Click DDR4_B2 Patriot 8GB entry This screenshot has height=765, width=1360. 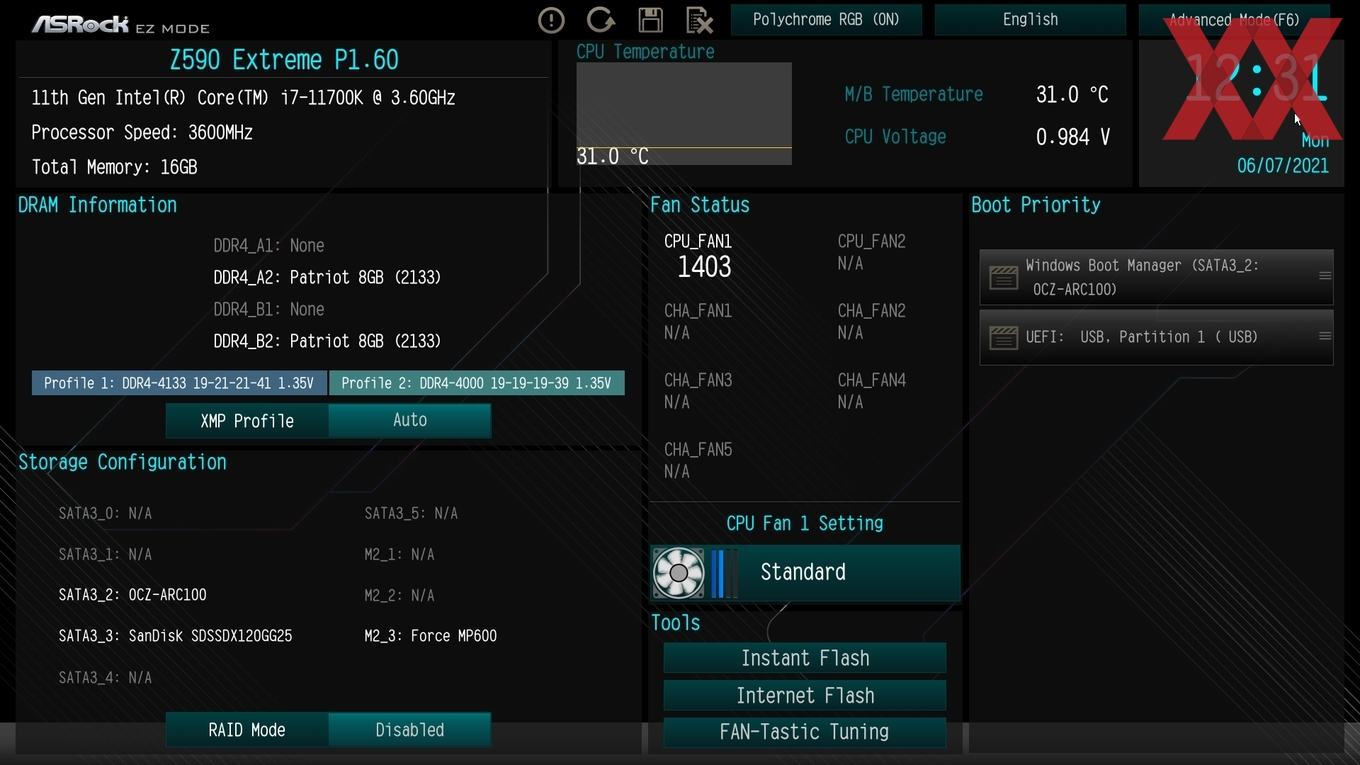(x=327, y=341)
